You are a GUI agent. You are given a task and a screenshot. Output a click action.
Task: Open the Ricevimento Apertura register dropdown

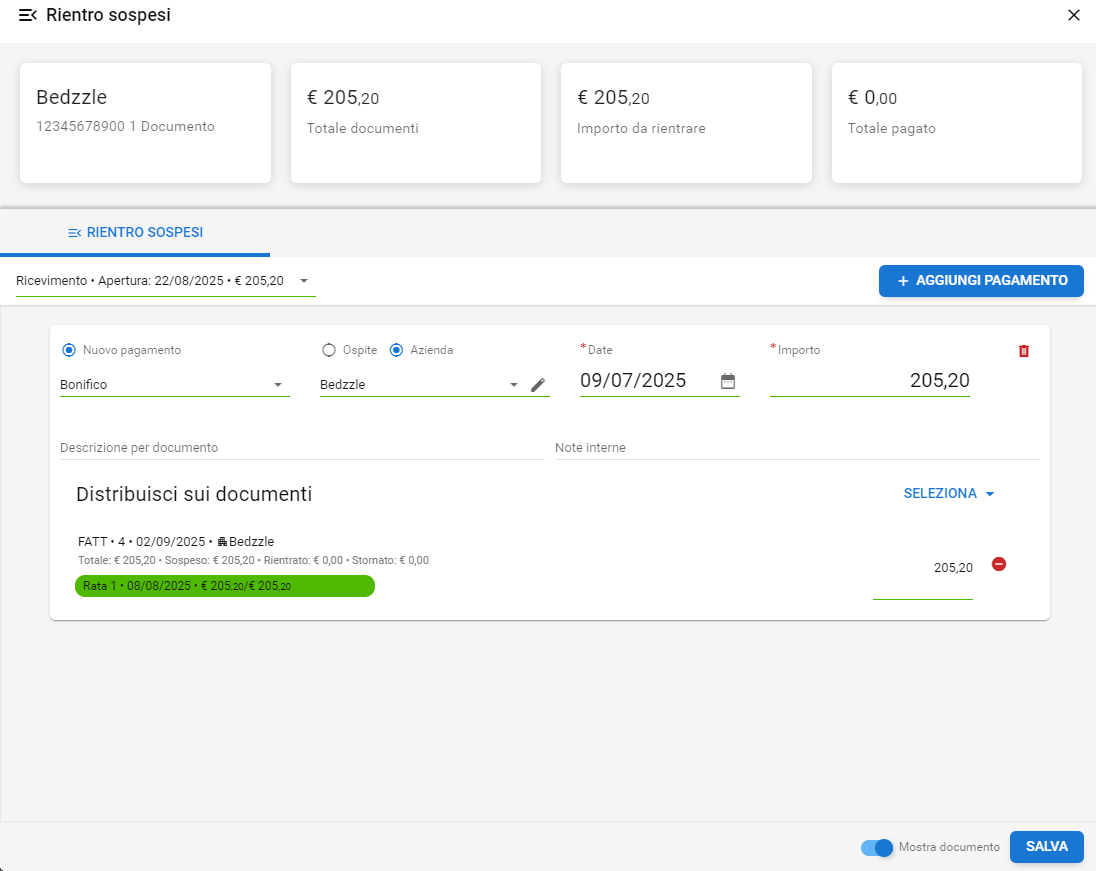pos(165,281)
